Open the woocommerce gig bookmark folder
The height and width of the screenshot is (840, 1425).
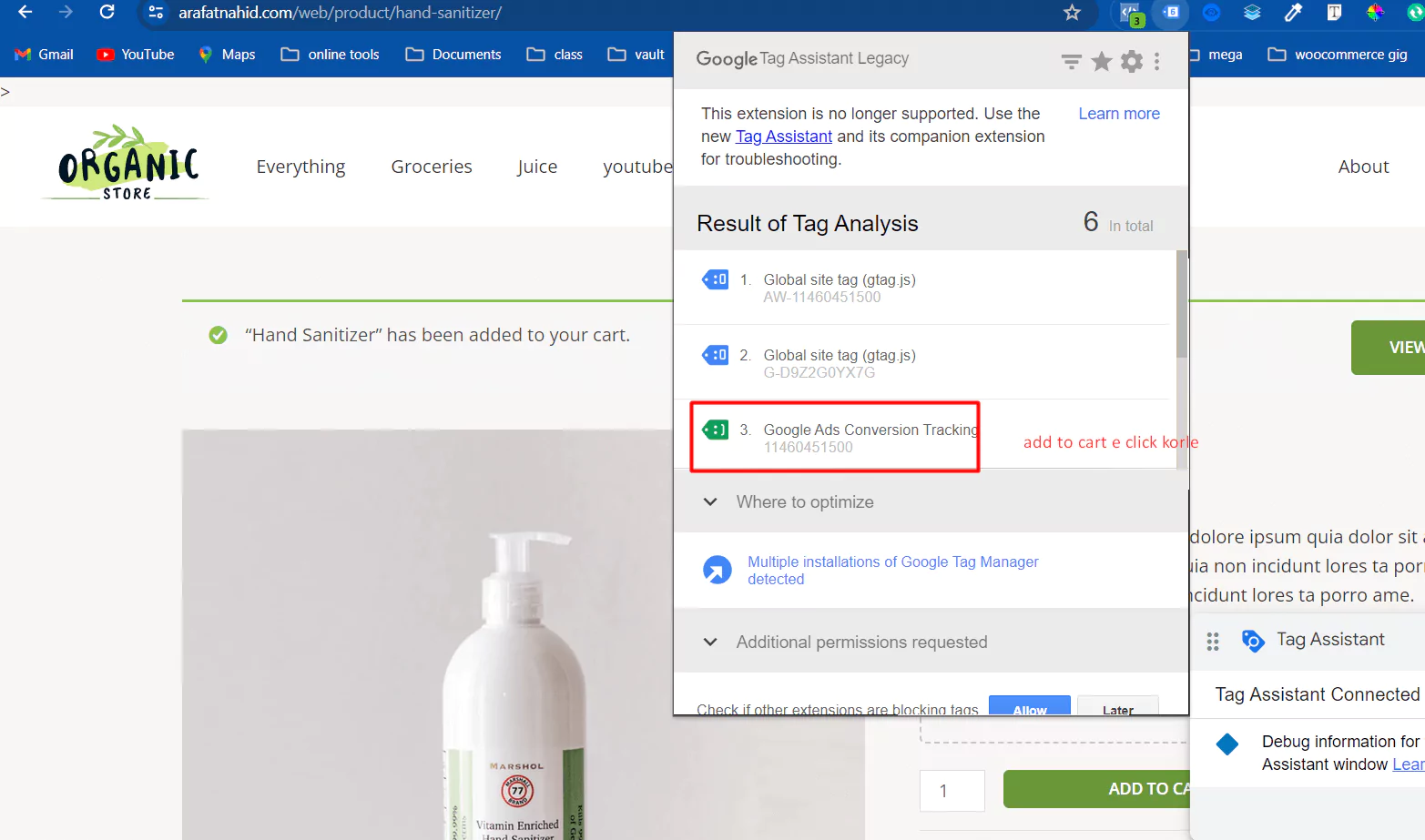[x=1338, y=55]
